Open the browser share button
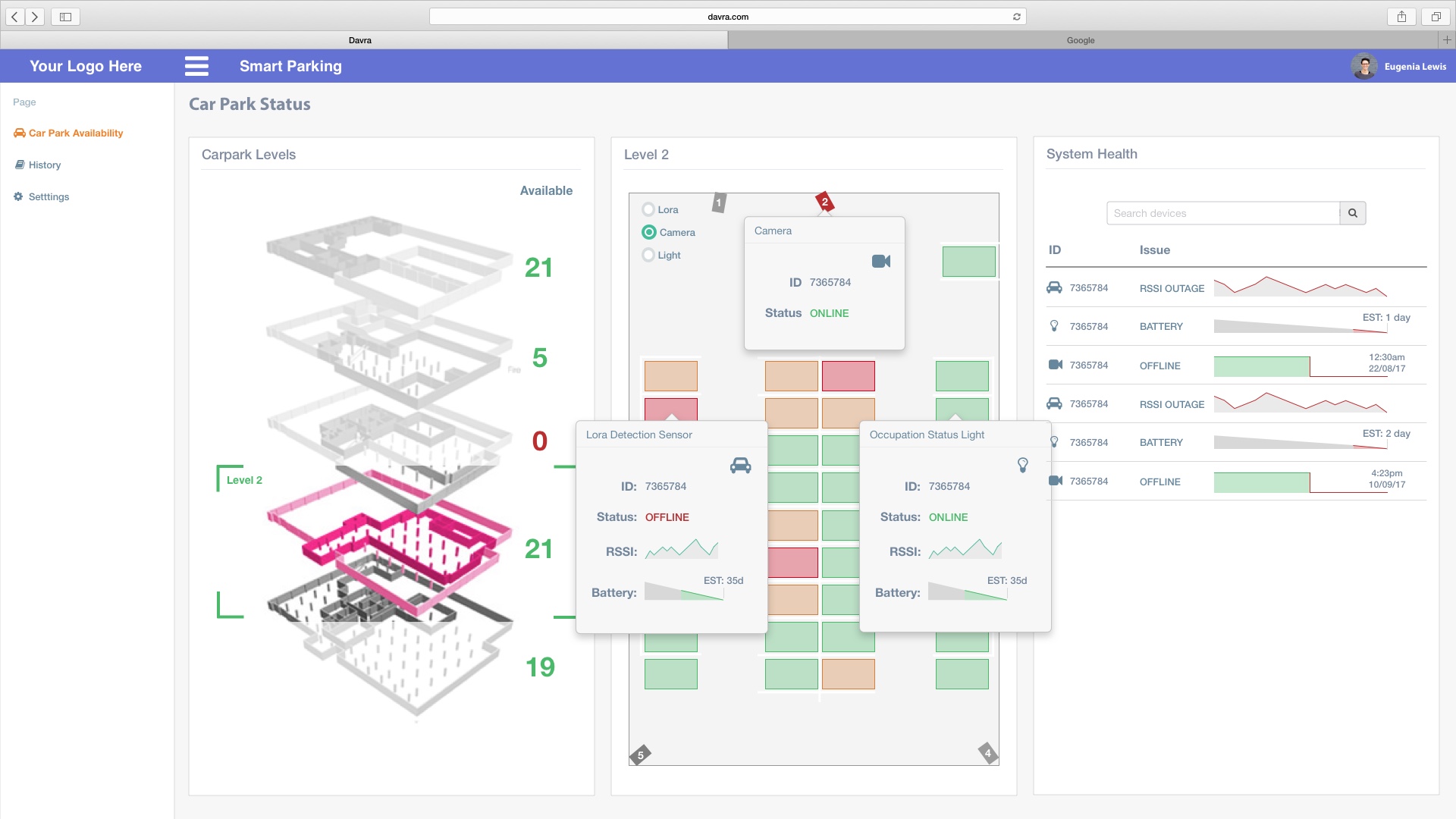The height and width of the screenshot is (819, 1456). pos(1402,17)
